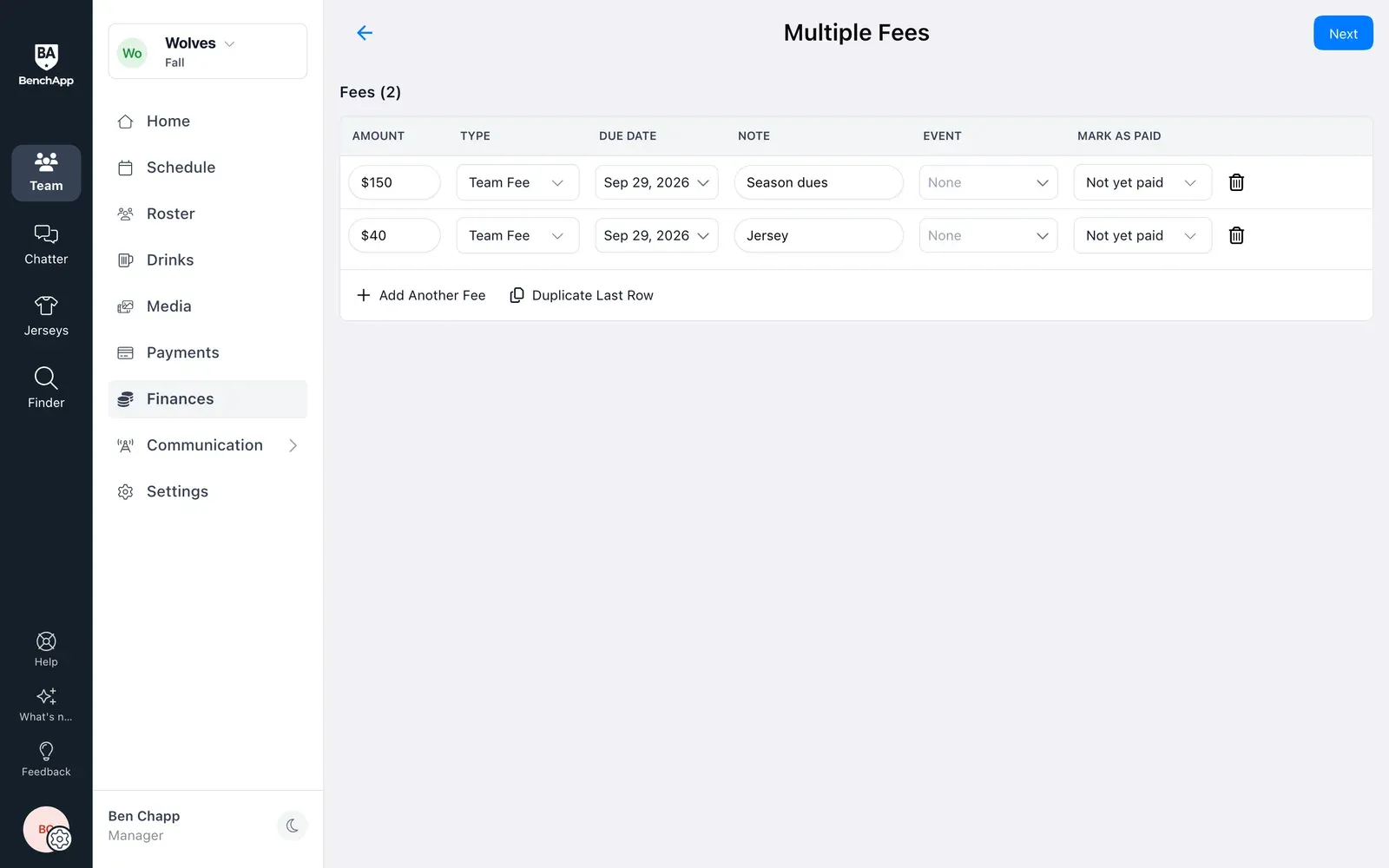Click the Ben Chapp user name
1389x868 pixels.
[x=144, y=816]
